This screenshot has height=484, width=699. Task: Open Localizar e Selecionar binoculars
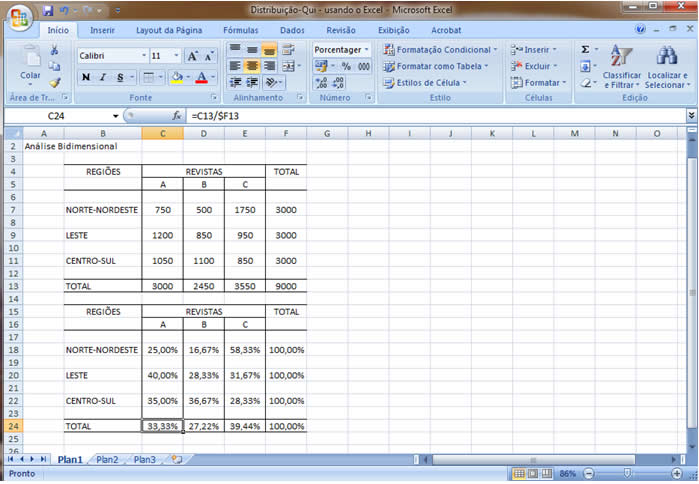666,57
